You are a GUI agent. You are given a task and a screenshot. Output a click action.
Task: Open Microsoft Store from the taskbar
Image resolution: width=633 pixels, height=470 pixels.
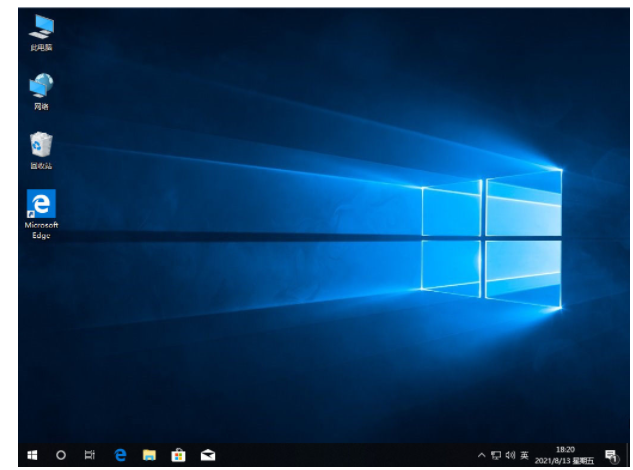(x=178, y=456)
